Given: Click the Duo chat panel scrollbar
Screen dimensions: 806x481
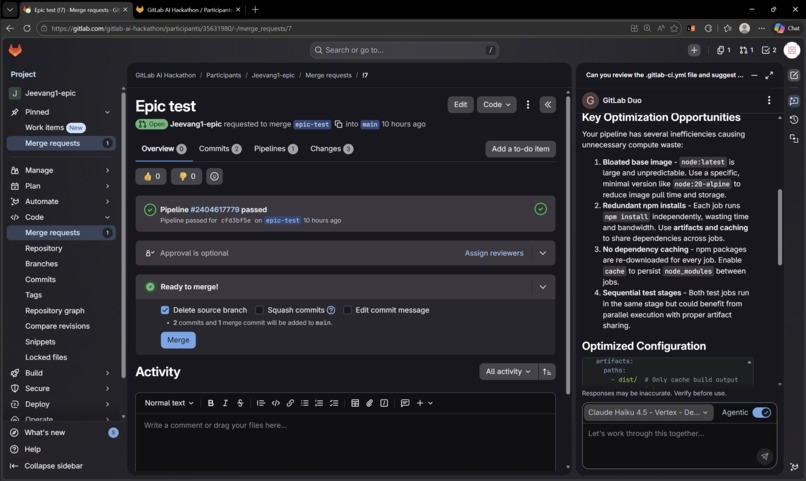Looking at the screenshot, I should click(x=779, y=227).
